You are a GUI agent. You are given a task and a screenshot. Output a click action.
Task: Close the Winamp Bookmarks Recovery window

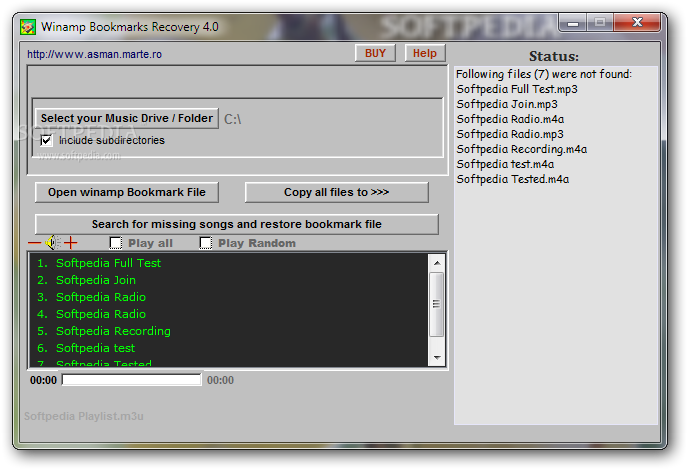[637, 22]
